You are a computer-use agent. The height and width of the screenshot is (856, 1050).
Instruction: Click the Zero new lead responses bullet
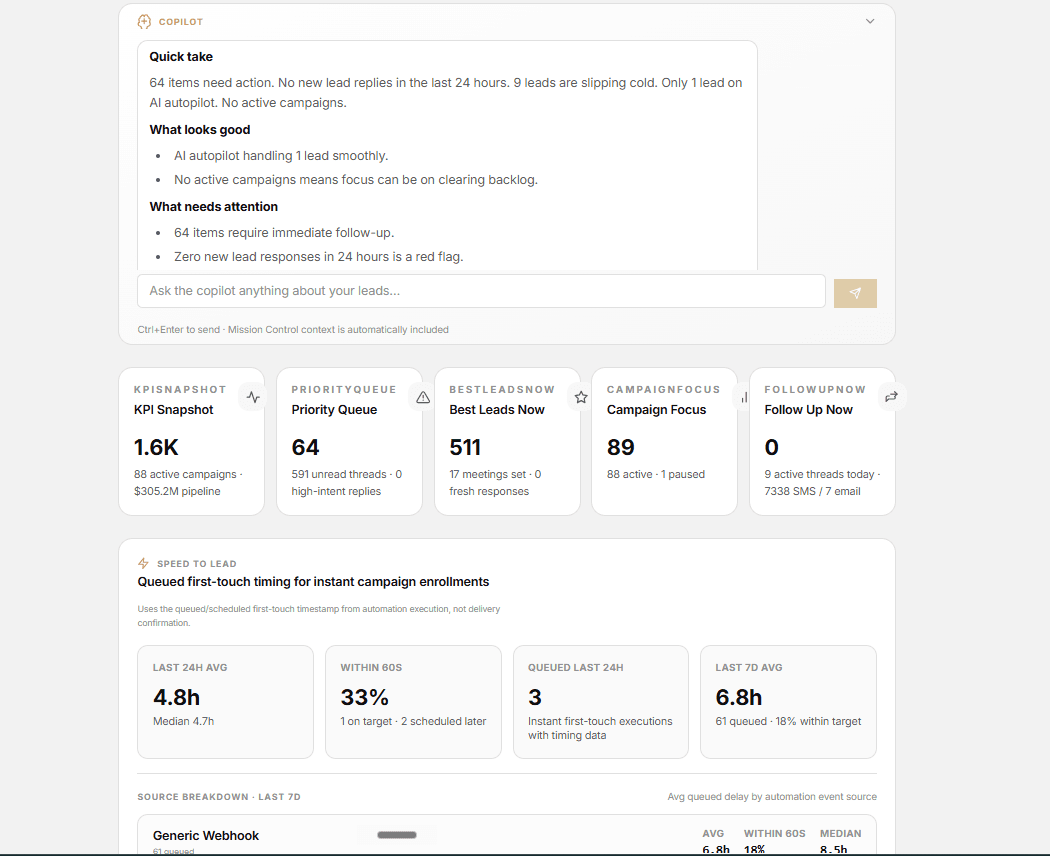(x=319, y=257)
